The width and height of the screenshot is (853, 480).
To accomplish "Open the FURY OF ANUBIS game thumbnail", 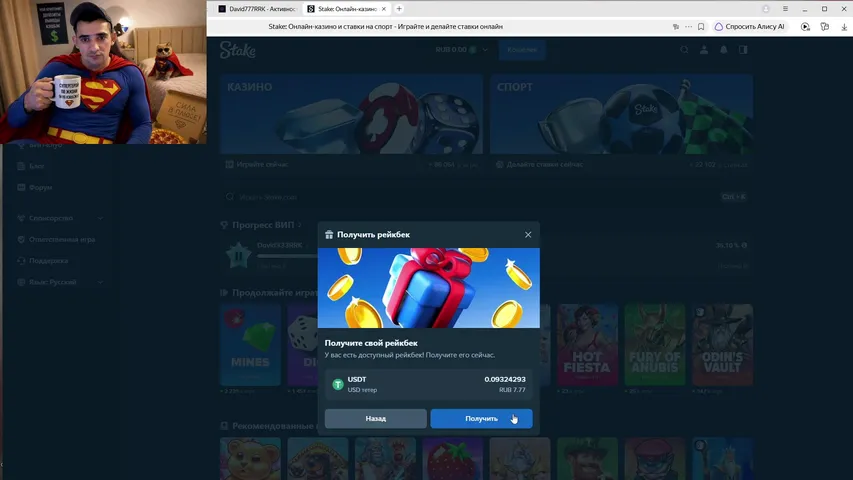I will (x=655, y=345).
